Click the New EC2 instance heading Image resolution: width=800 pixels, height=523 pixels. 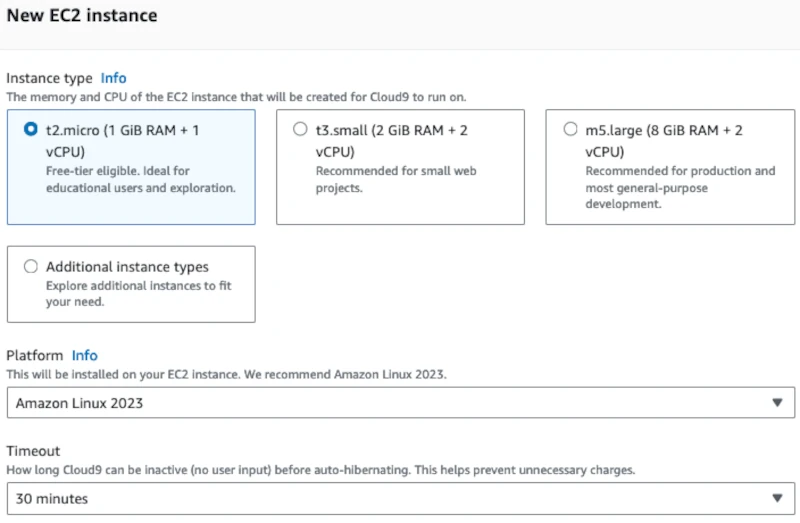tap(82, 16)
